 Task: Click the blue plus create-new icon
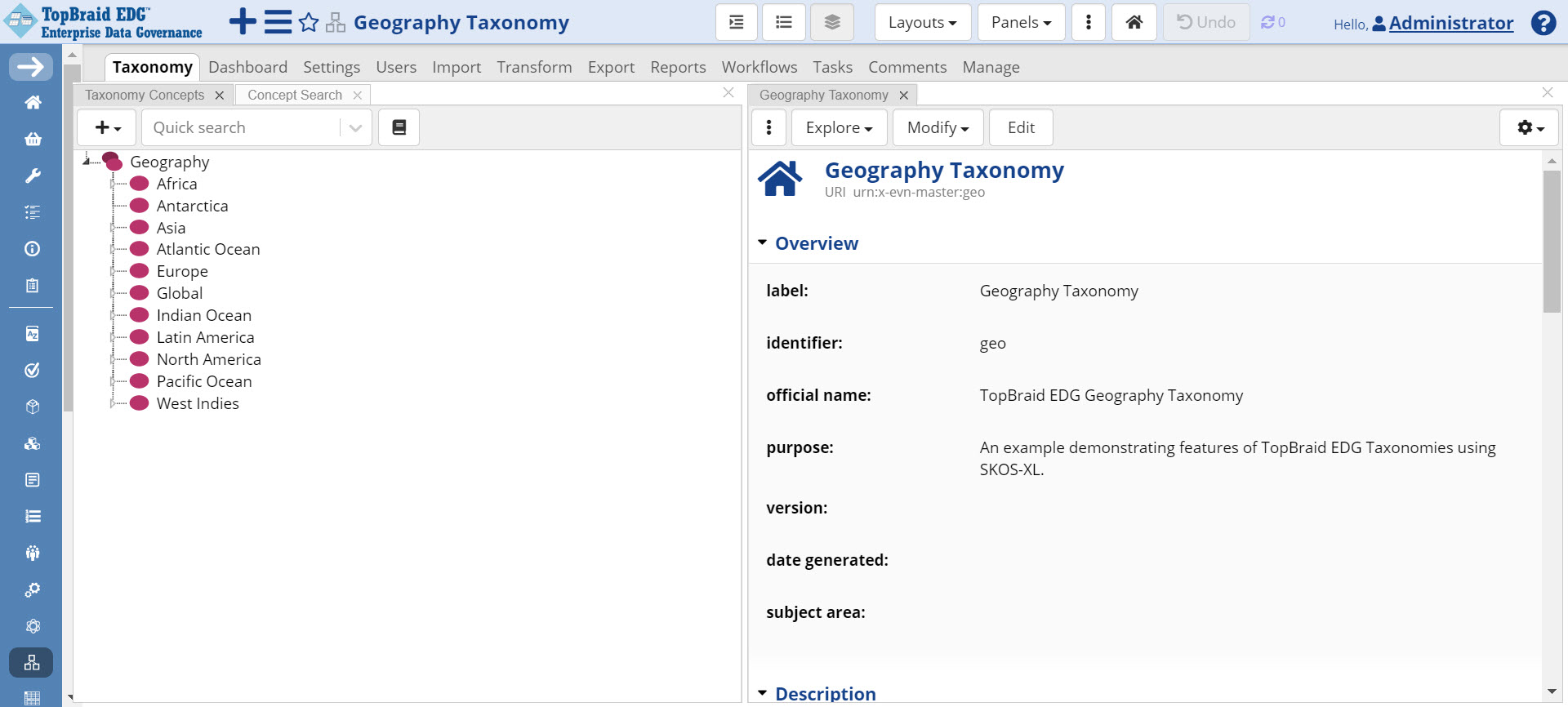pyautogui.click(x=243, y=22)
